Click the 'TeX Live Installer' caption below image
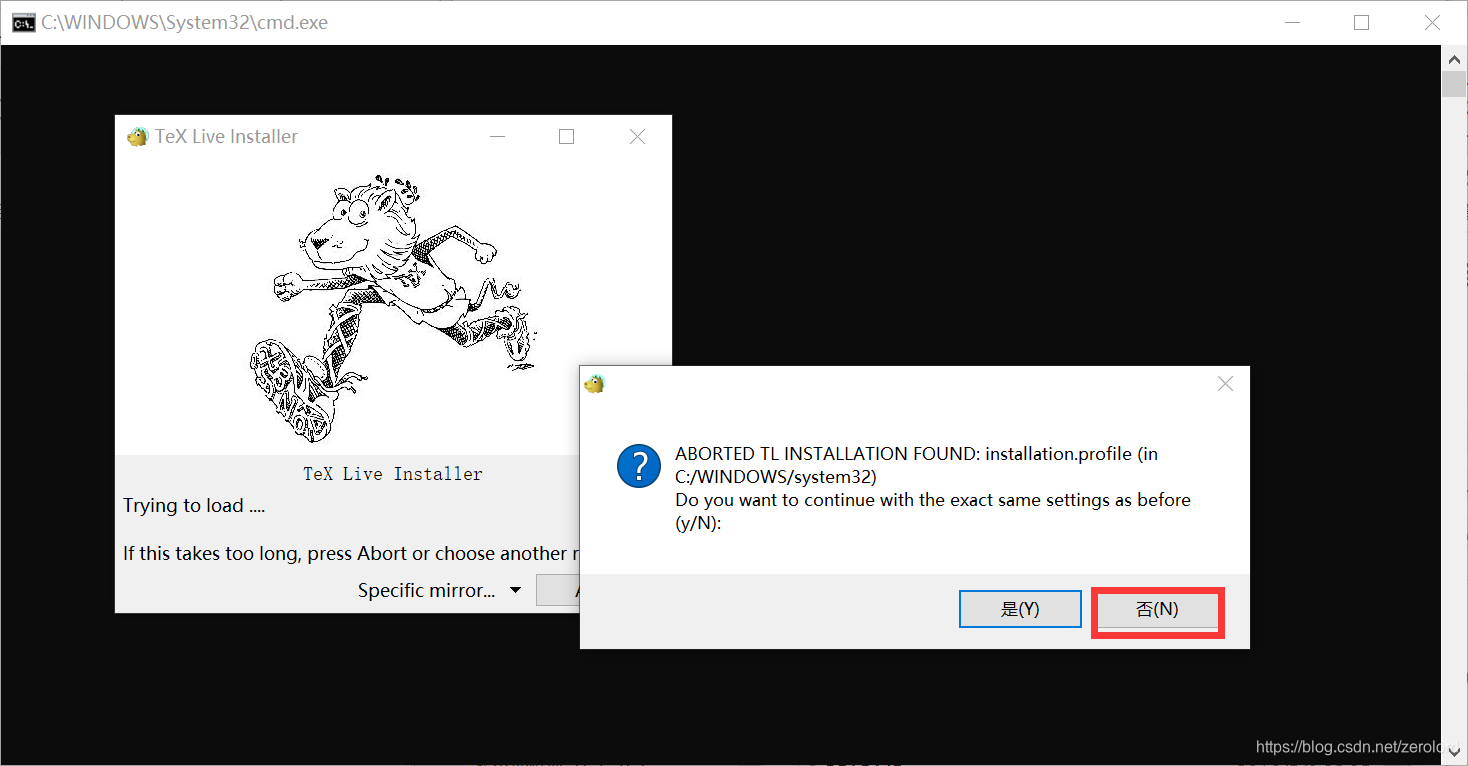 [x=393, y=474]
